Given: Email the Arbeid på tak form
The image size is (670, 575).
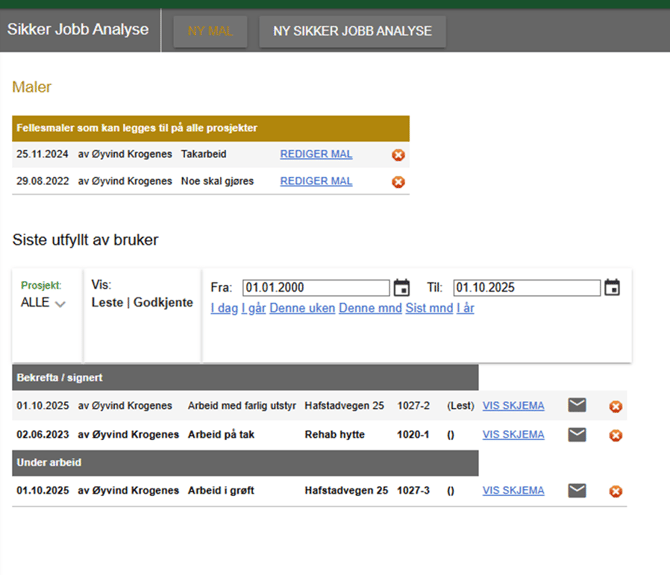Looking at the screenshot, I should click(x=577, y=435).
